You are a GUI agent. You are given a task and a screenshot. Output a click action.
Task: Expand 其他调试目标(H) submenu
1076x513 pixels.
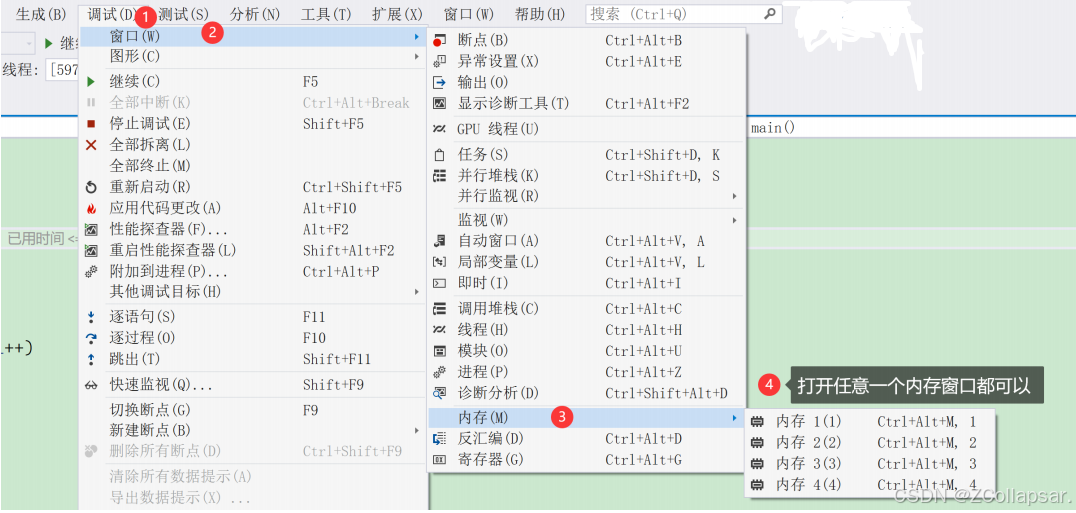[417, 292]
